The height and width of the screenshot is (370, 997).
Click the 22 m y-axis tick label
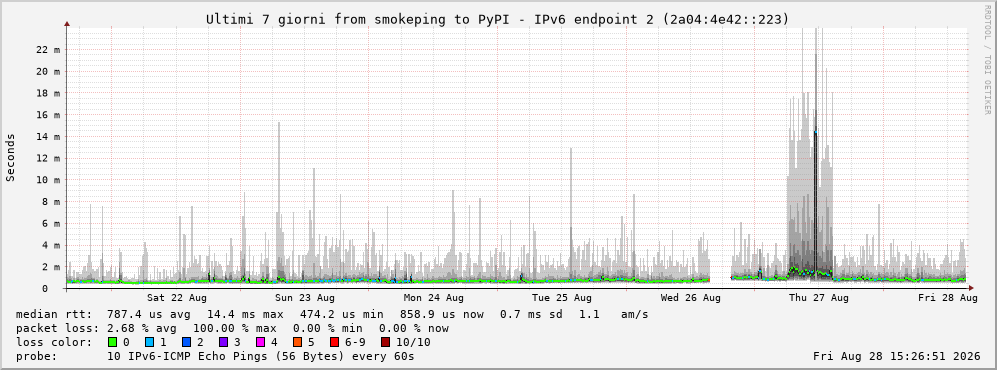pos(48,50)
